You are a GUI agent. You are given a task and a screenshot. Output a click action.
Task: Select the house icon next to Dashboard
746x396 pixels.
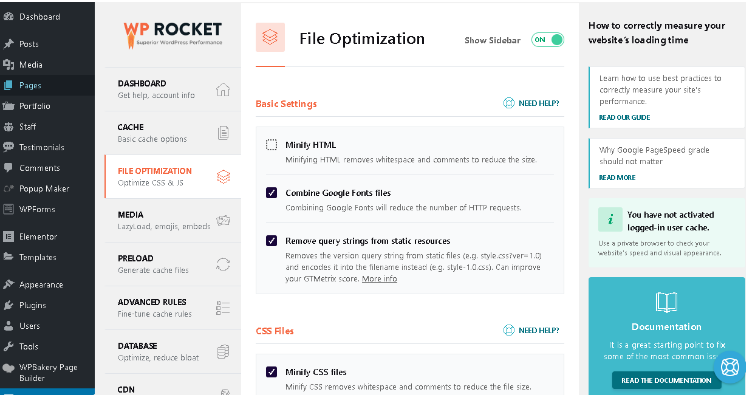point(223,89)
